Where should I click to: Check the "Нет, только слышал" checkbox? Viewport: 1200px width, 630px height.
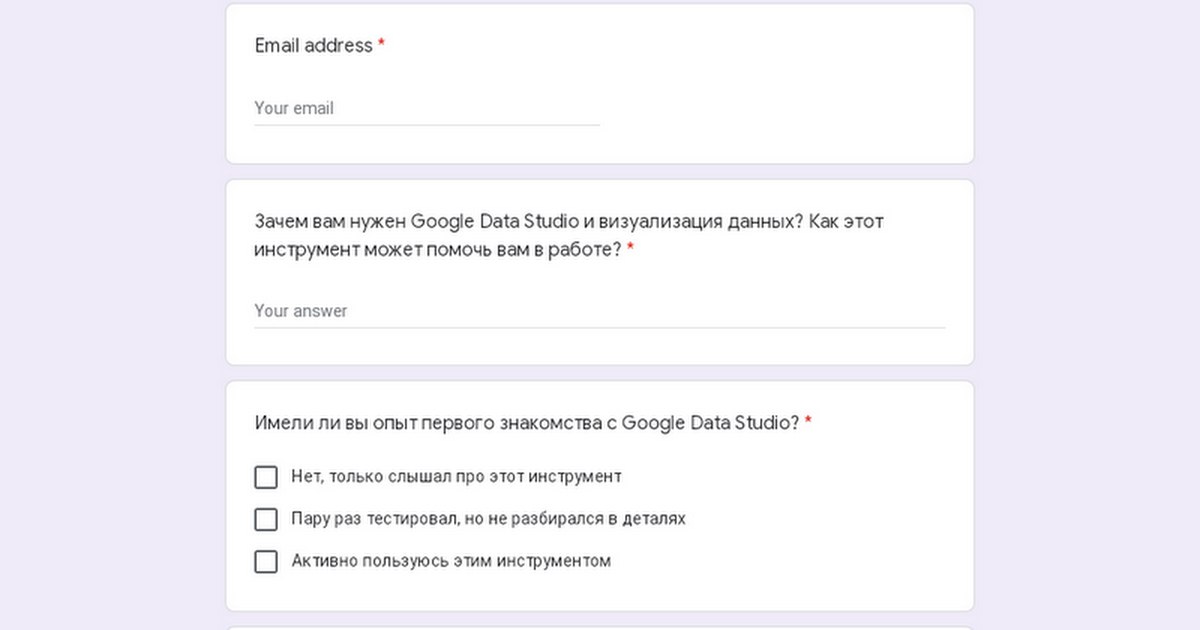click(266, 477)
